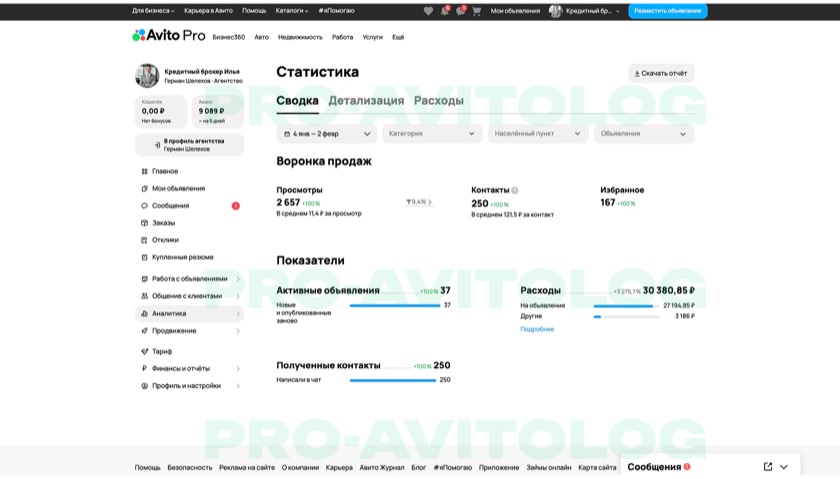
Task: Switch to the Сводка tab
Action: 297,101
